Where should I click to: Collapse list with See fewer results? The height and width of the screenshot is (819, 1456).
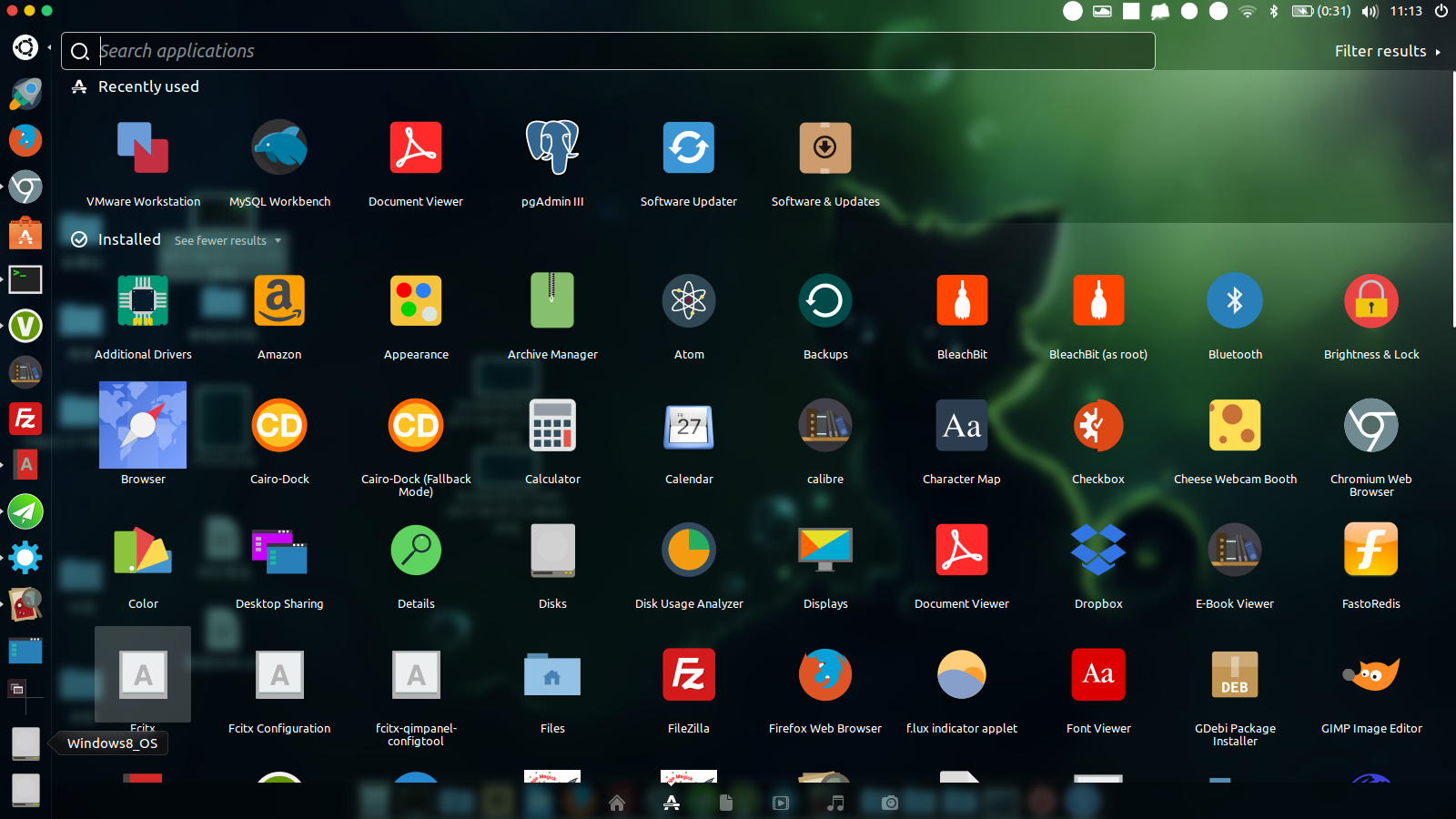(227, 241)
